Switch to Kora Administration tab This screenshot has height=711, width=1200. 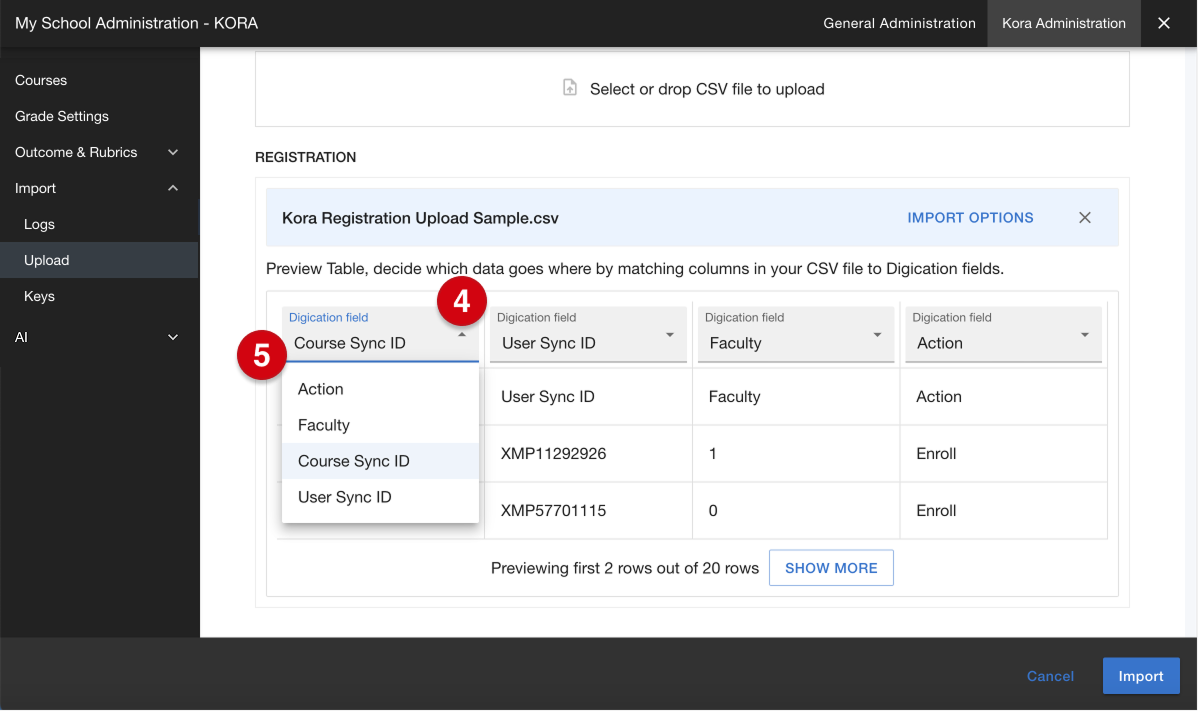pos(1064,23)
